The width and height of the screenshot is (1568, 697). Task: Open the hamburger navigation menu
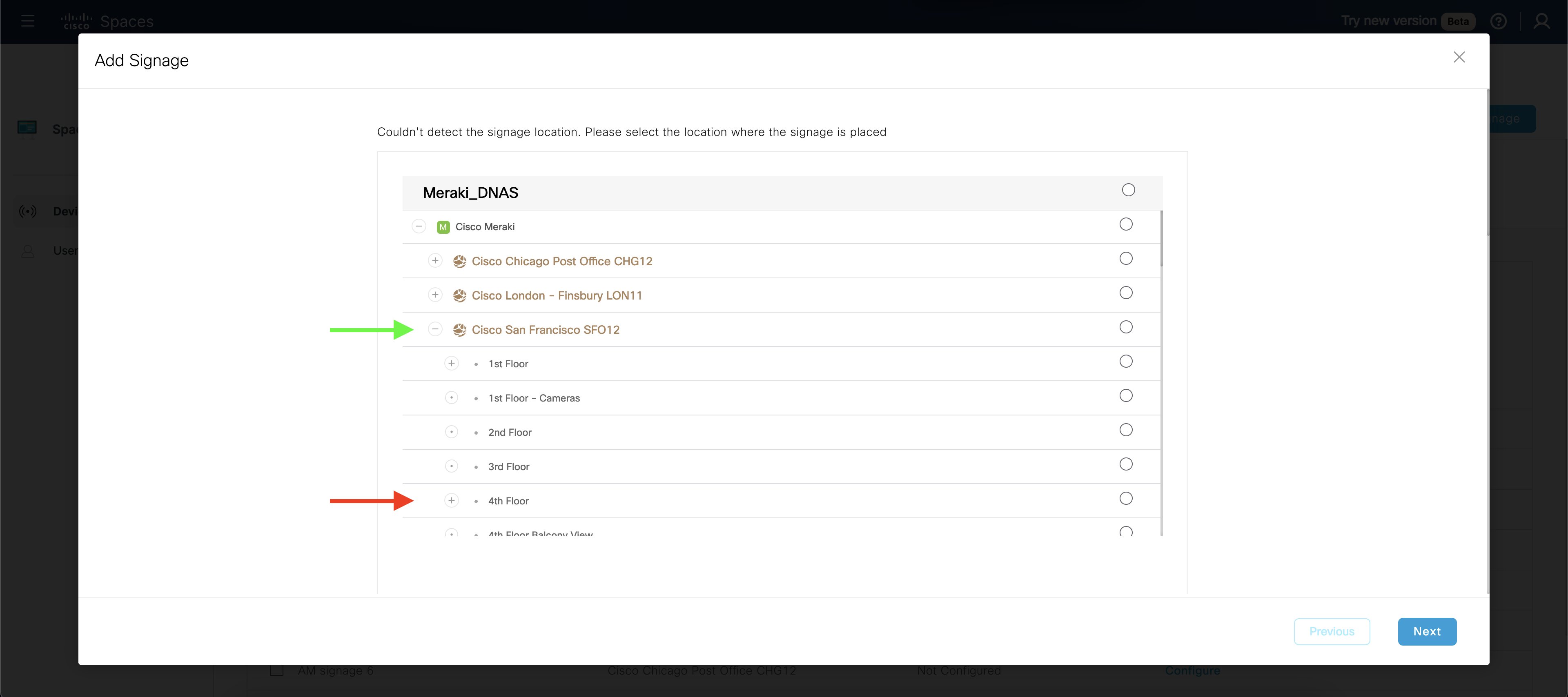pos(27,21)
